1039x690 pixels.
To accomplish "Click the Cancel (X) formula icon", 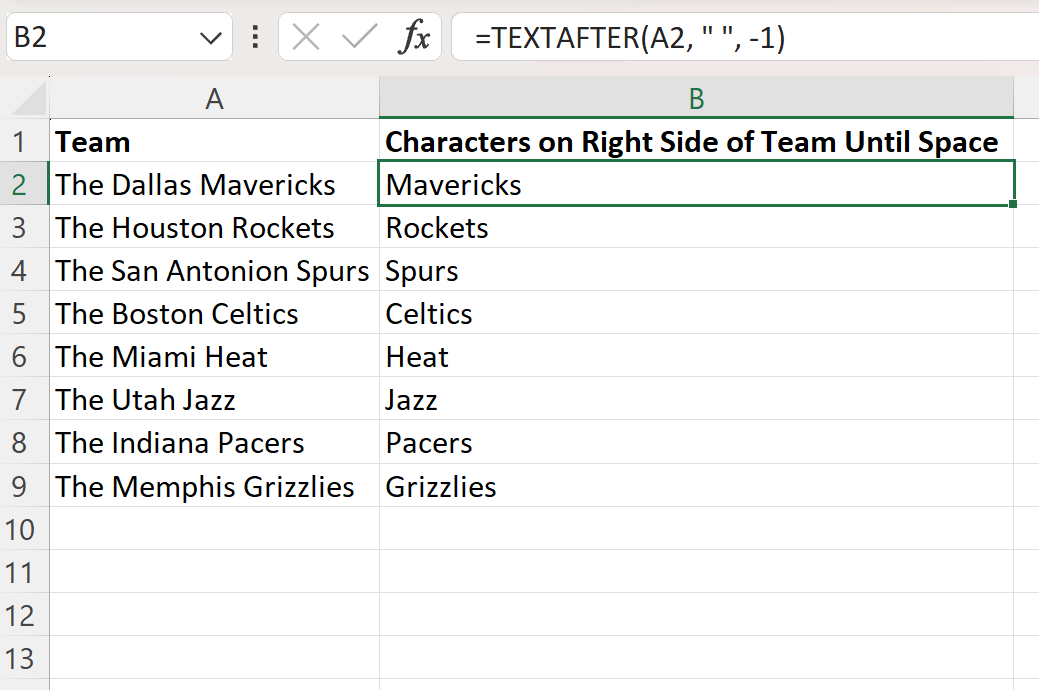I will [305, 37].
